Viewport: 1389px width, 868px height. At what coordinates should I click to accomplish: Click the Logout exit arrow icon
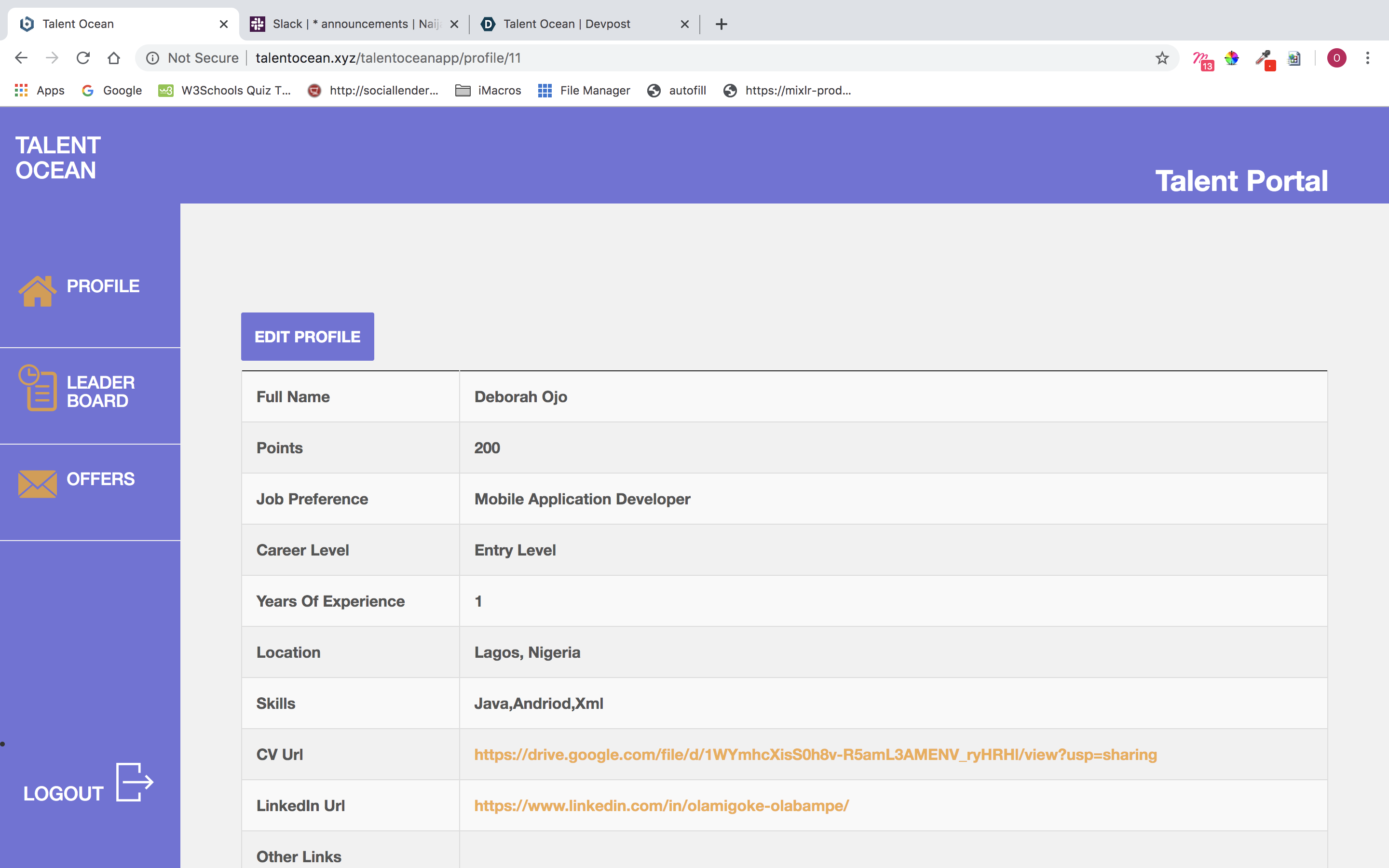pyautogui.click(x=134, y=782)
